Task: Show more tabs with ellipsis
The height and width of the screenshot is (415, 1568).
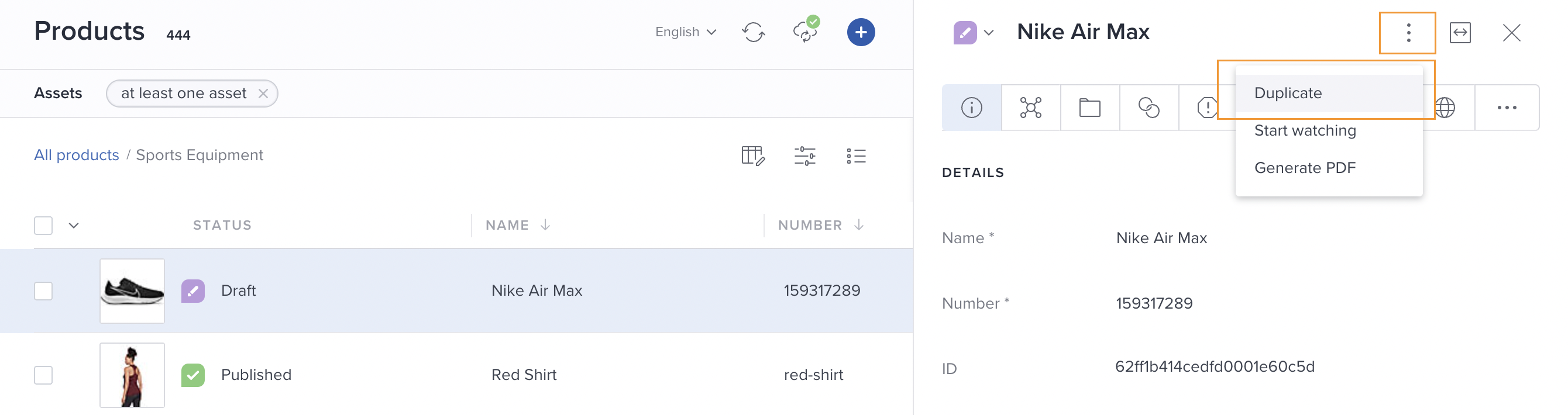Action: click(x=1507, y=108)
